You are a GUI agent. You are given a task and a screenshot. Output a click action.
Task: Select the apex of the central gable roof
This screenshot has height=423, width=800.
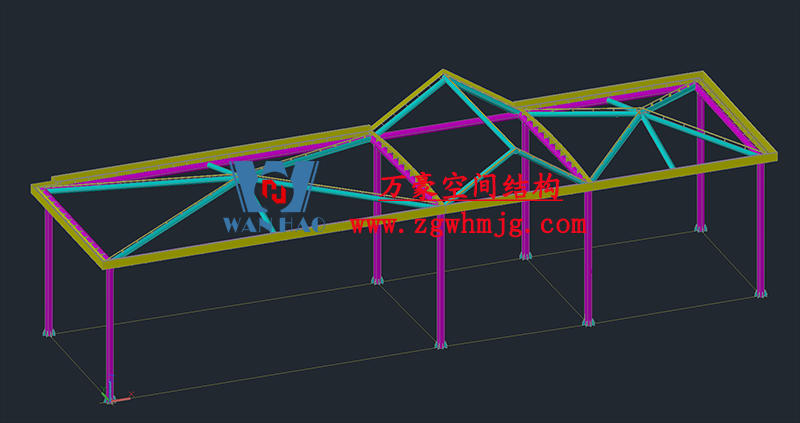(443, 73)
